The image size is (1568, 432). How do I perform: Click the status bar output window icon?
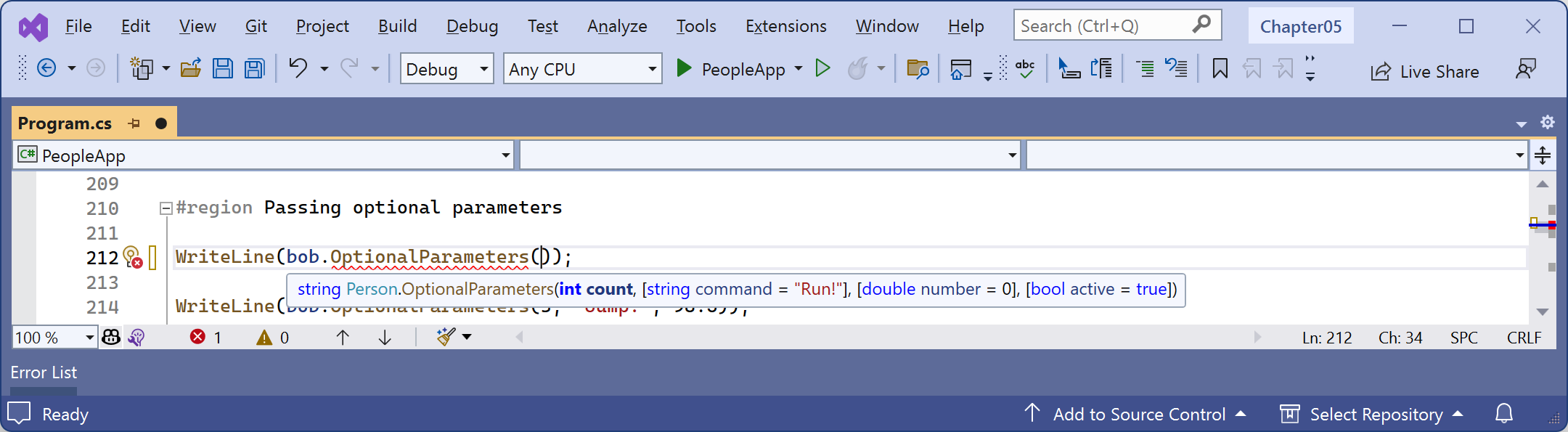click(19, 413)
